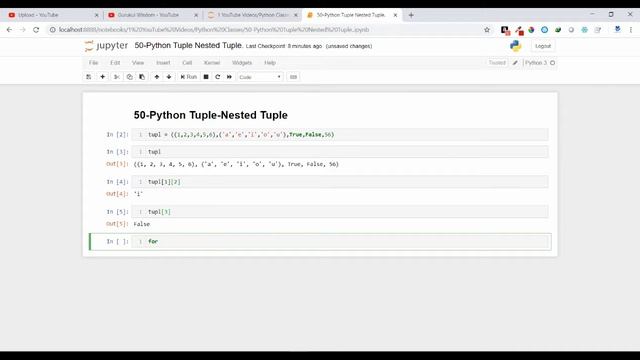The width and height of the screenshot is (640, 360).
Task: Open the cell type Code dropdown
Action: point(260,77)
